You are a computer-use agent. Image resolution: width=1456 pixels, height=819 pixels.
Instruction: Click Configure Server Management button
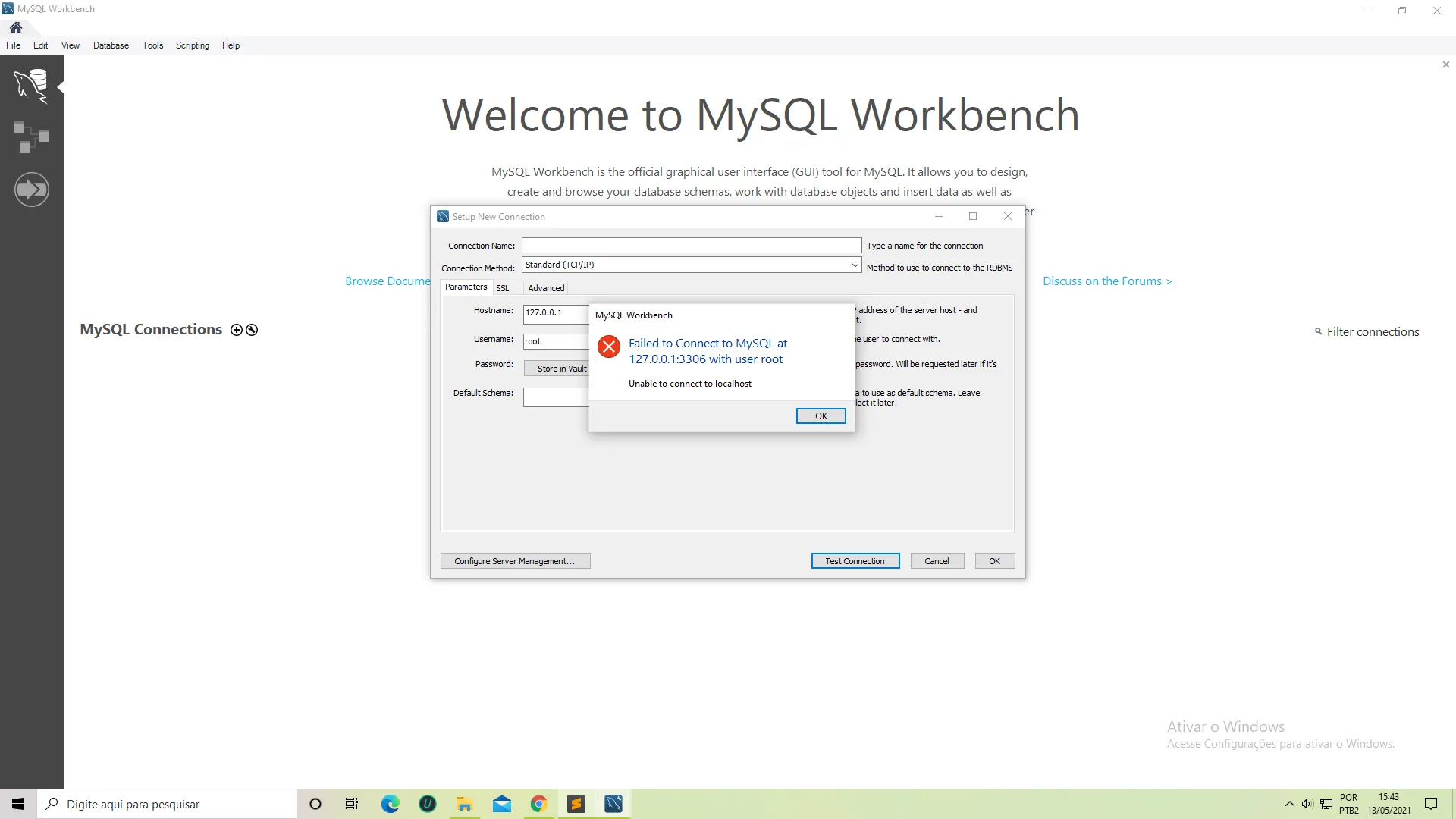(515, 561)
